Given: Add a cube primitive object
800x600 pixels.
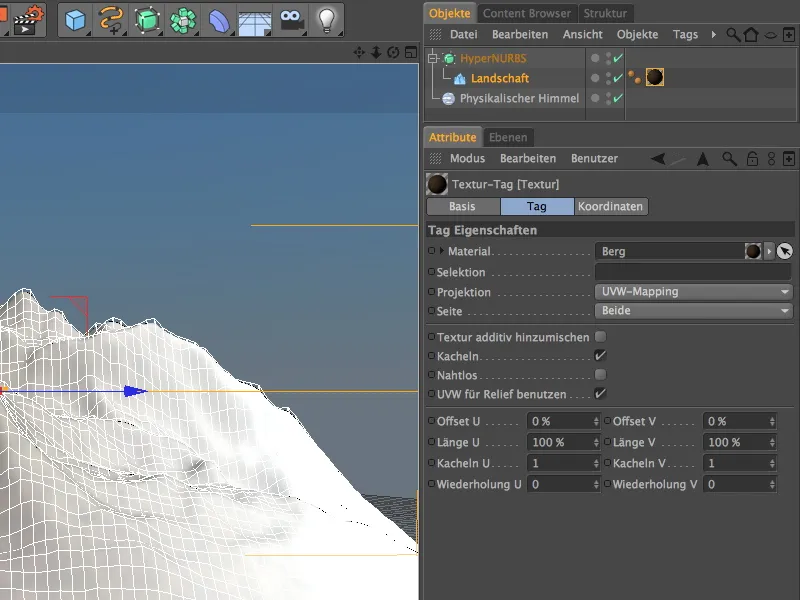Looking at the screenshot, I should click(x=75, y=21).
